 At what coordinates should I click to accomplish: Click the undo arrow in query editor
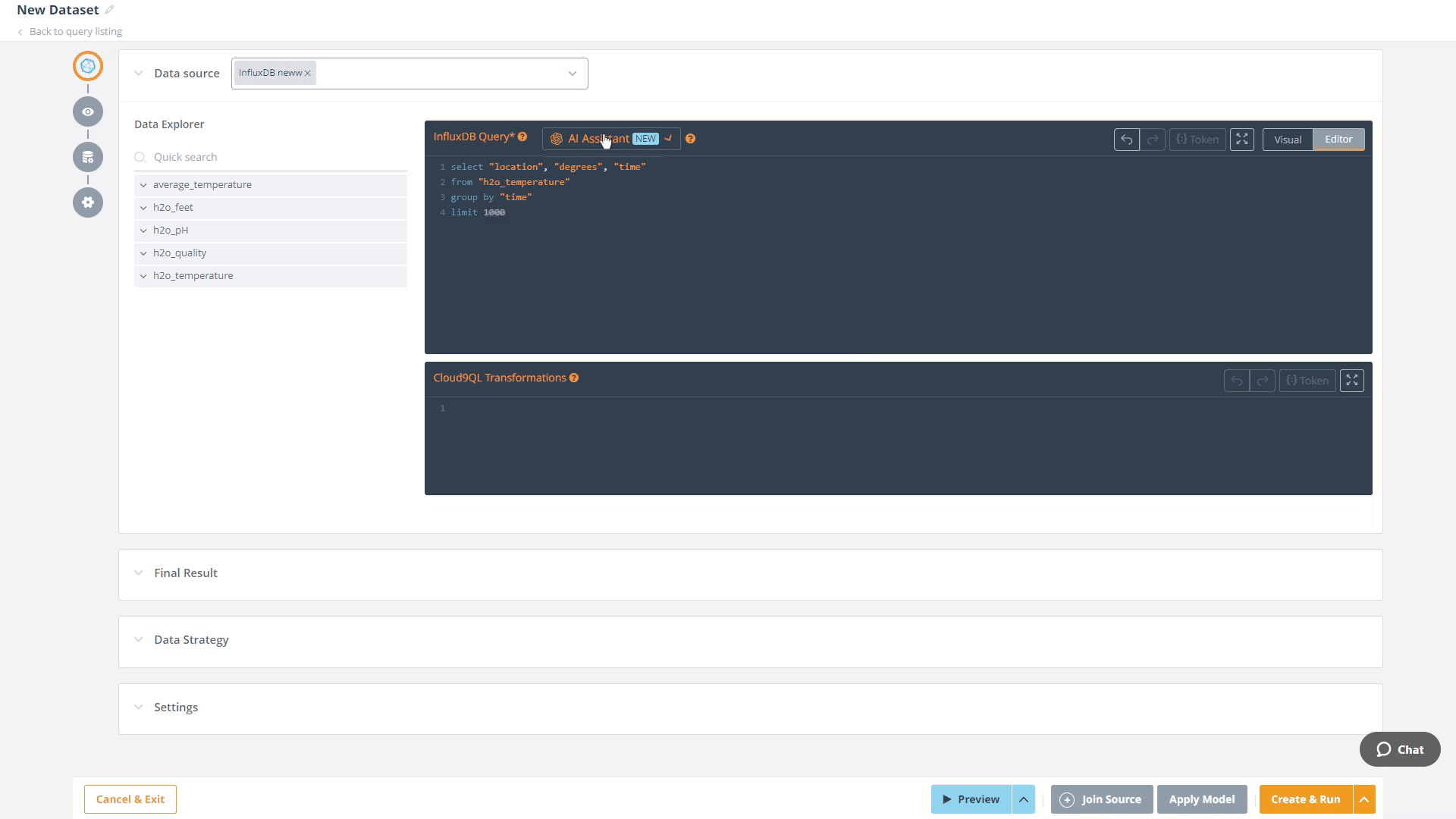[1127, 138]
